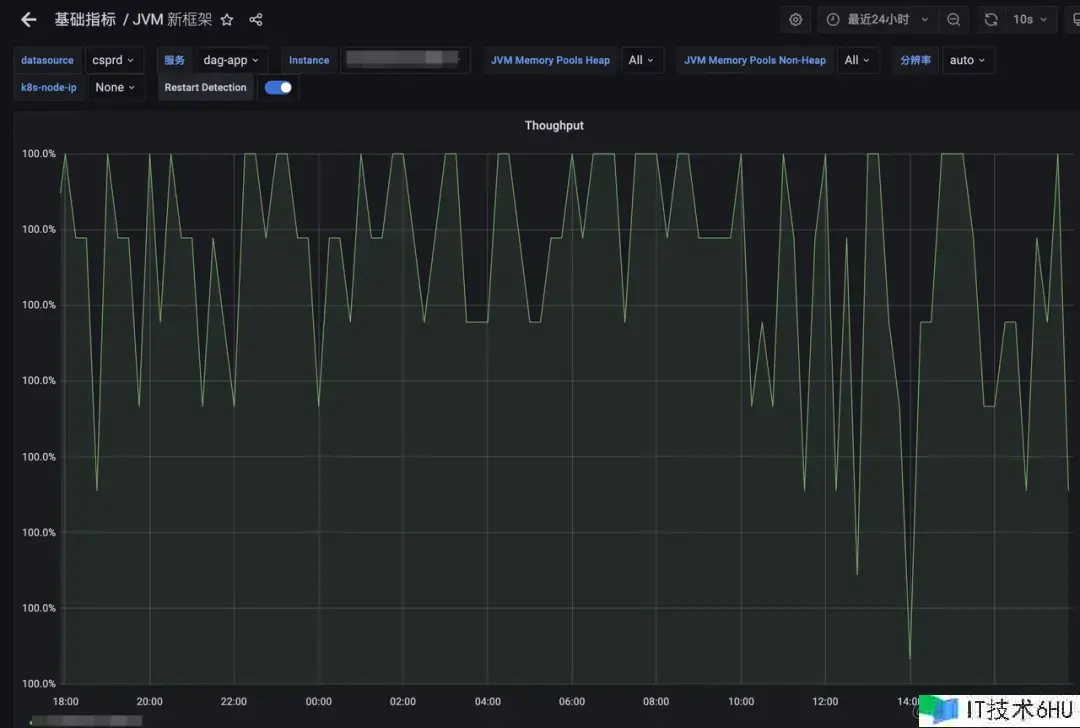The height and width of the screenshot is (728, 1080).
Task: Click the Instance selector field
Action: click(404, 60)
